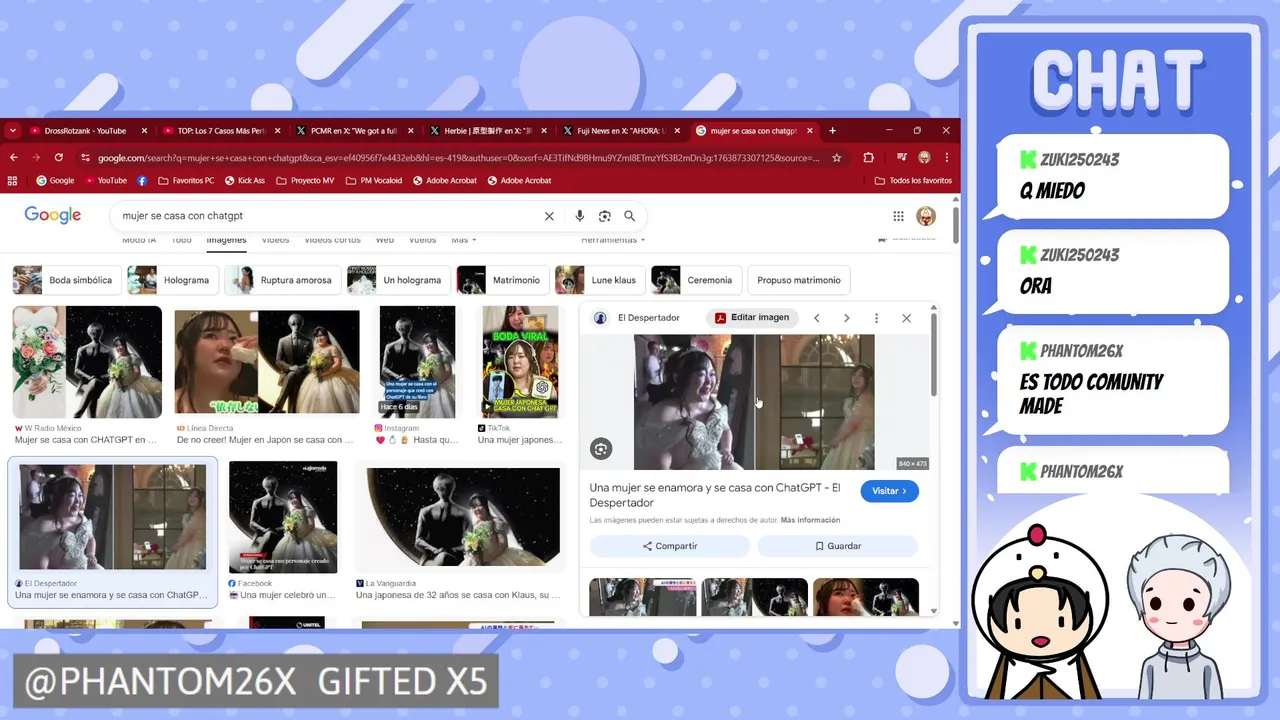Switch to 'Fuji News en X' tab

[x=620, y=130]
